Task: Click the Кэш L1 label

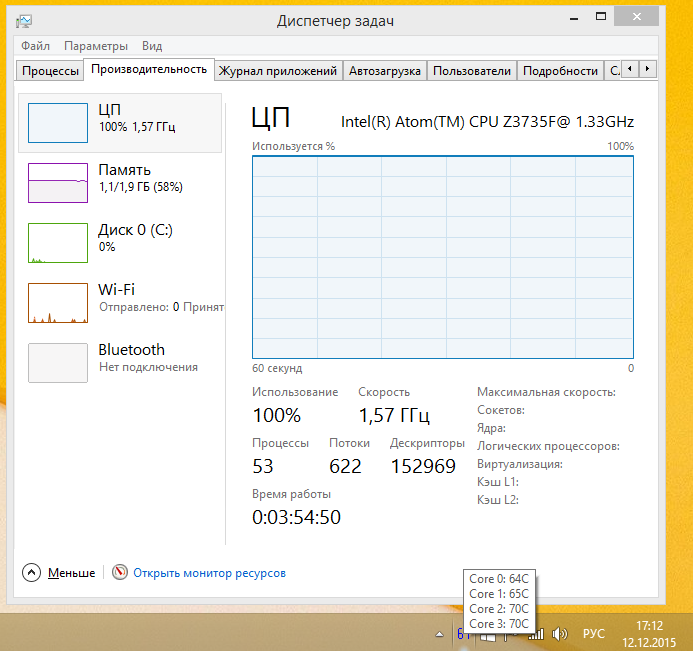Action: click(x=498, y=482)
